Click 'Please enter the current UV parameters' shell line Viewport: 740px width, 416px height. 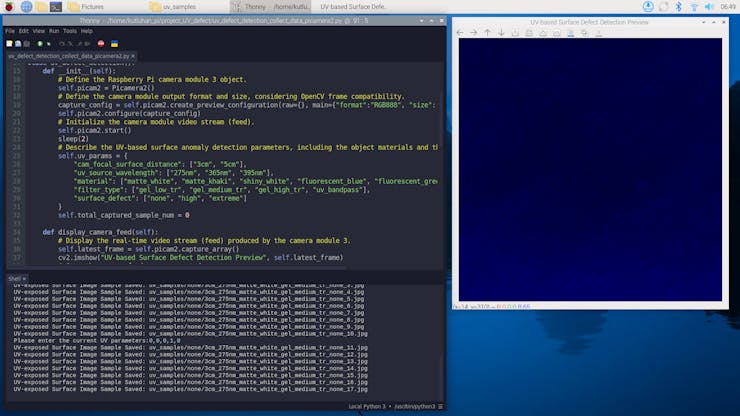coord(97,340)
